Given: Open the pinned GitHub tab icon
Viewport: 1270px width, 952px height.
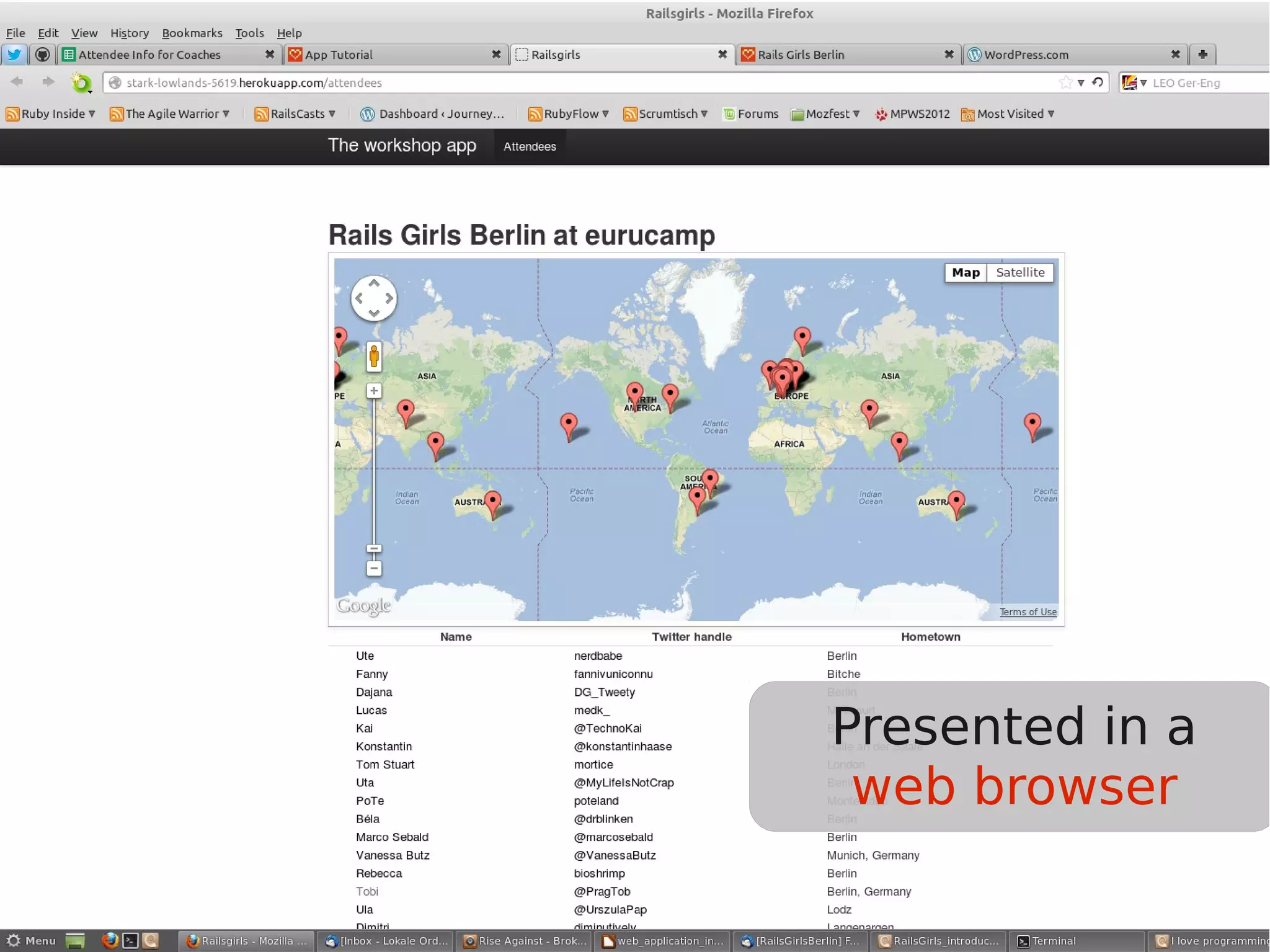Looking at the screenshot, I should click(x=42, y=55).
